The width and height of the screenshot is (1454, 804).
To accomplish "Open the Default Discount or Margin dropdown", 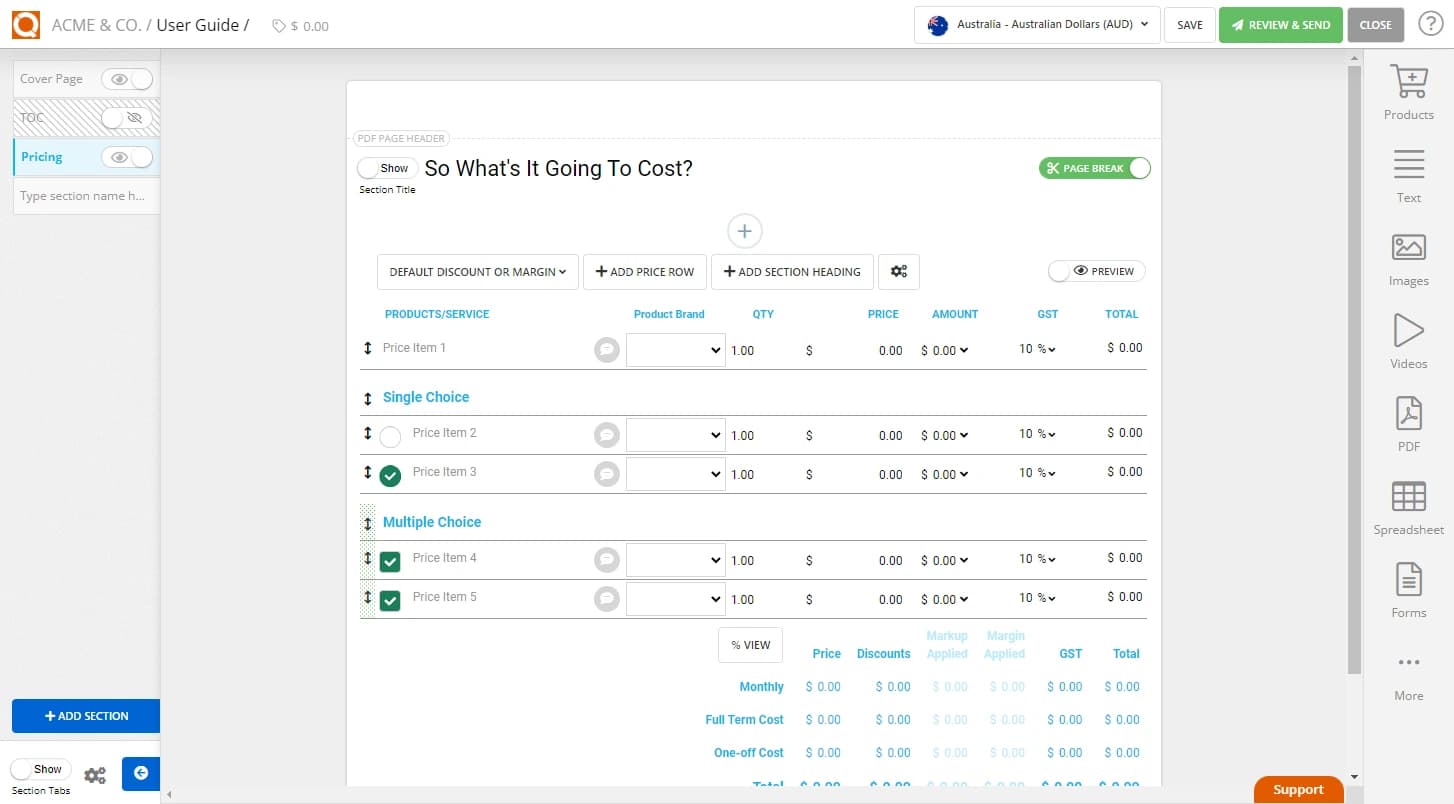I will point(477,271).
